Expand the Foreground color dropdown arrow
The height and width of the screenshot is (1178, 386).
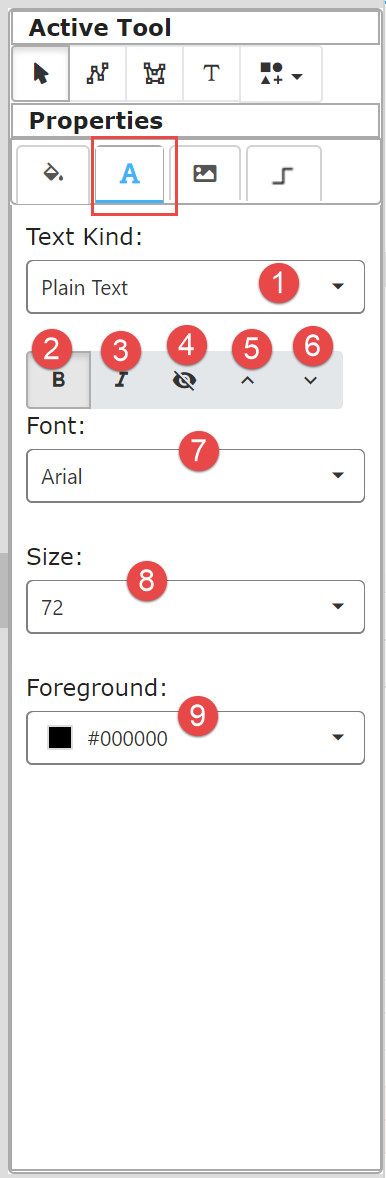(338, 738)
